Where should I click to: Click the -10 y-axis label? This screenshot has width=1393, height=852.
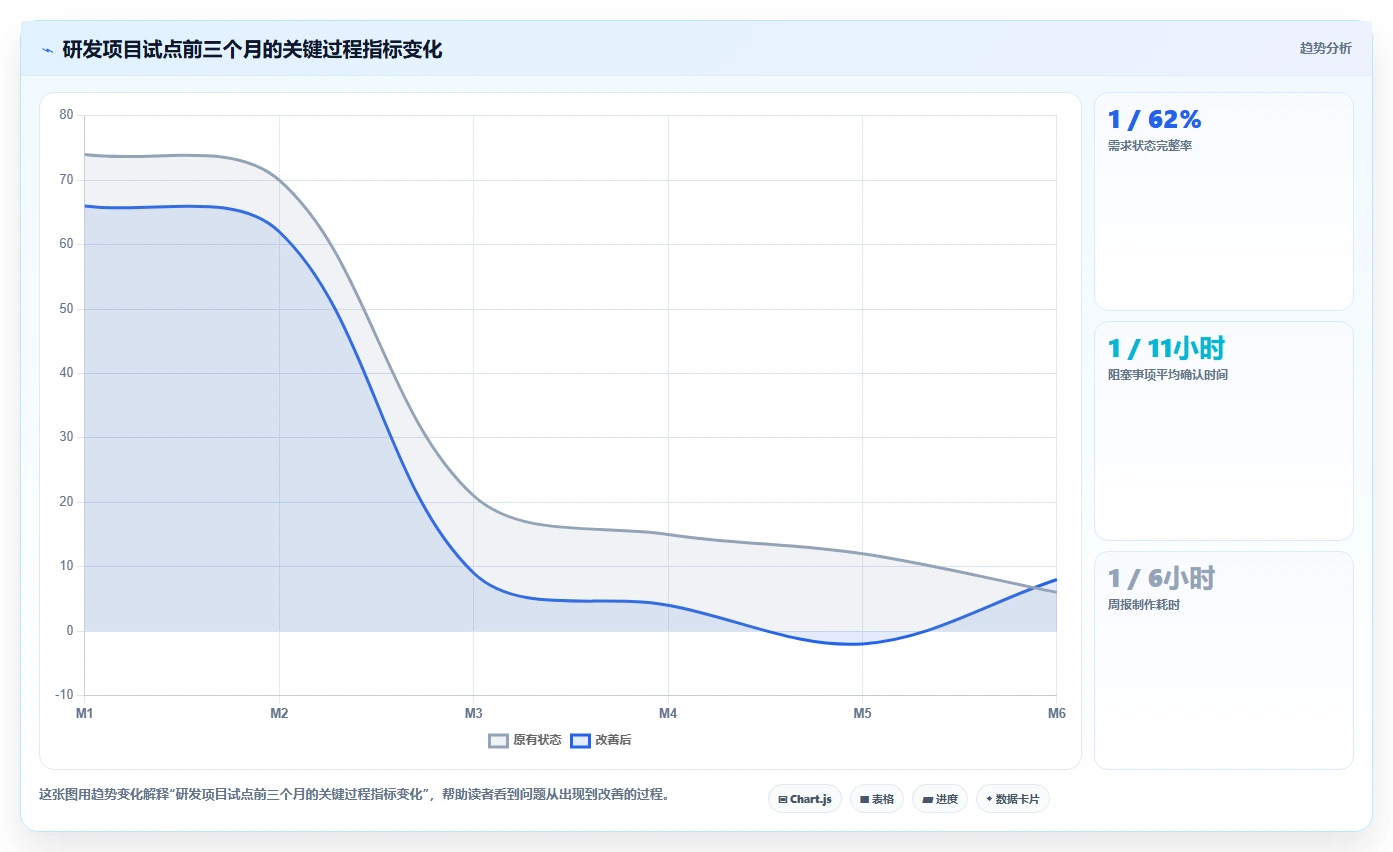(x=64, y=695)
